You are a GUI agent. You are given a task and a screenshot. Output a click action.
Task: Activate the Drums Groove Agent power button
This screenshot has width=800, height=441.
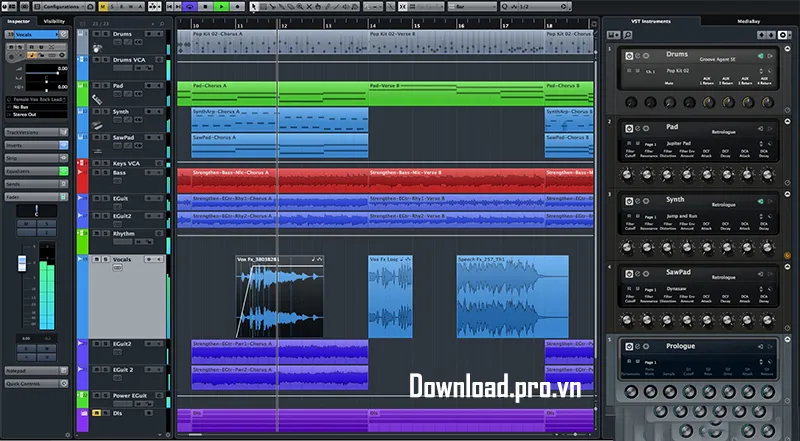point(629,56)
